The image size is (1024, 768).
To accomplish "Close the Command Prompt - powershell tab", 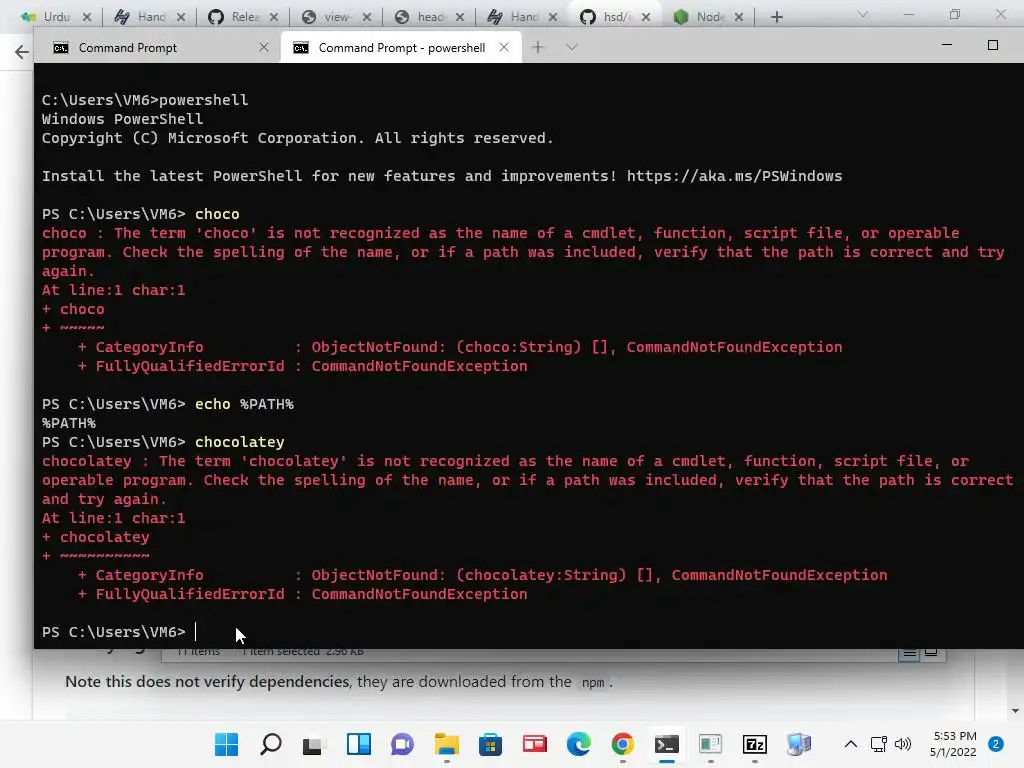I will [x=504, y=47].
